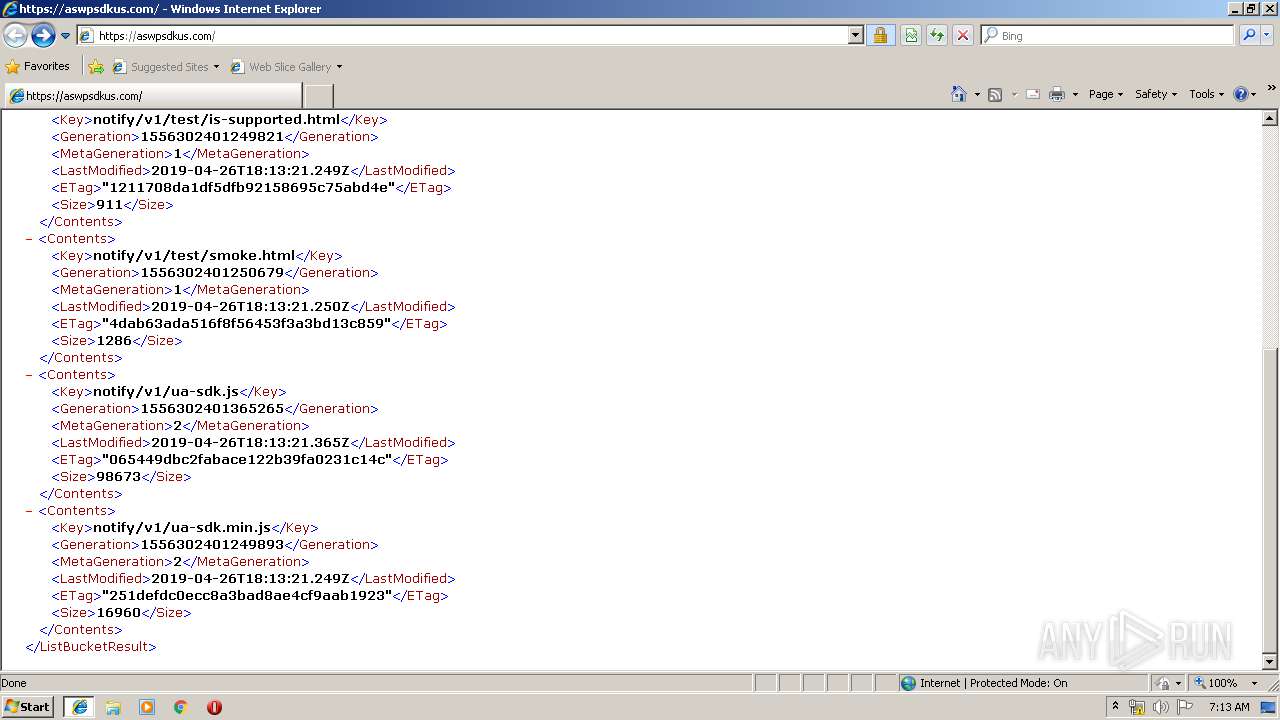Click the Add to Favorites bar icon
Image resolution: width=1280 pixels, height=720 pixels.
96,67
